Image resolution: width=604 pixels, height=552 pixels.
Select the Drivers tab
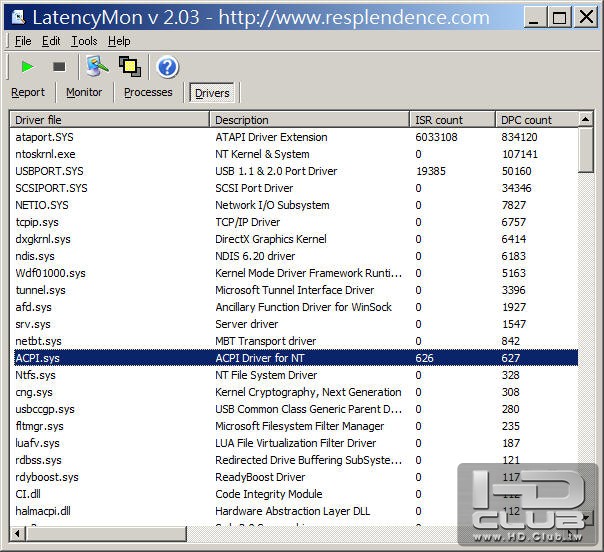tap(212, 93)
